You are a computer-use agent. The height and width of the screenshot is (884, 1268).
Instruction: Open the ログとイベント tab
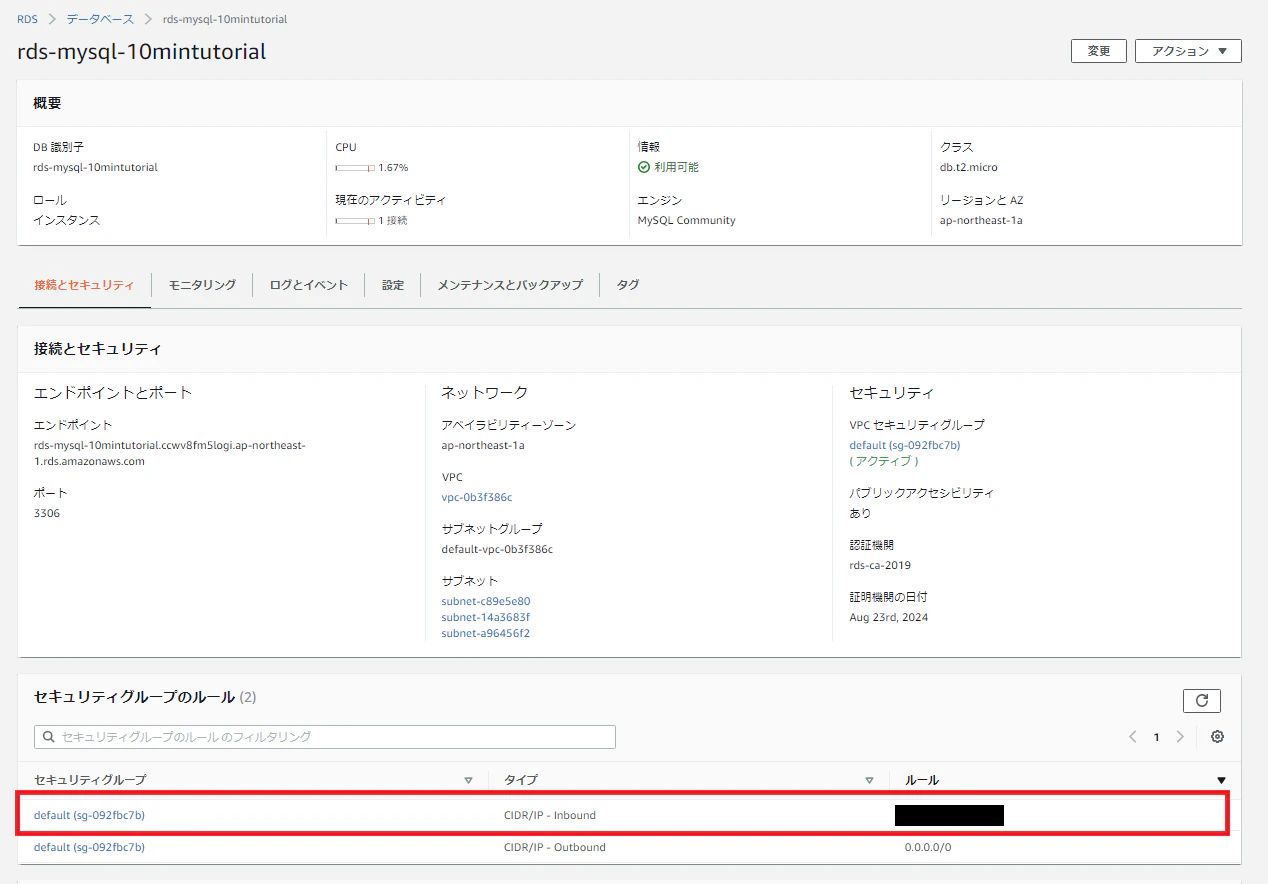click(x=309, y=285)
